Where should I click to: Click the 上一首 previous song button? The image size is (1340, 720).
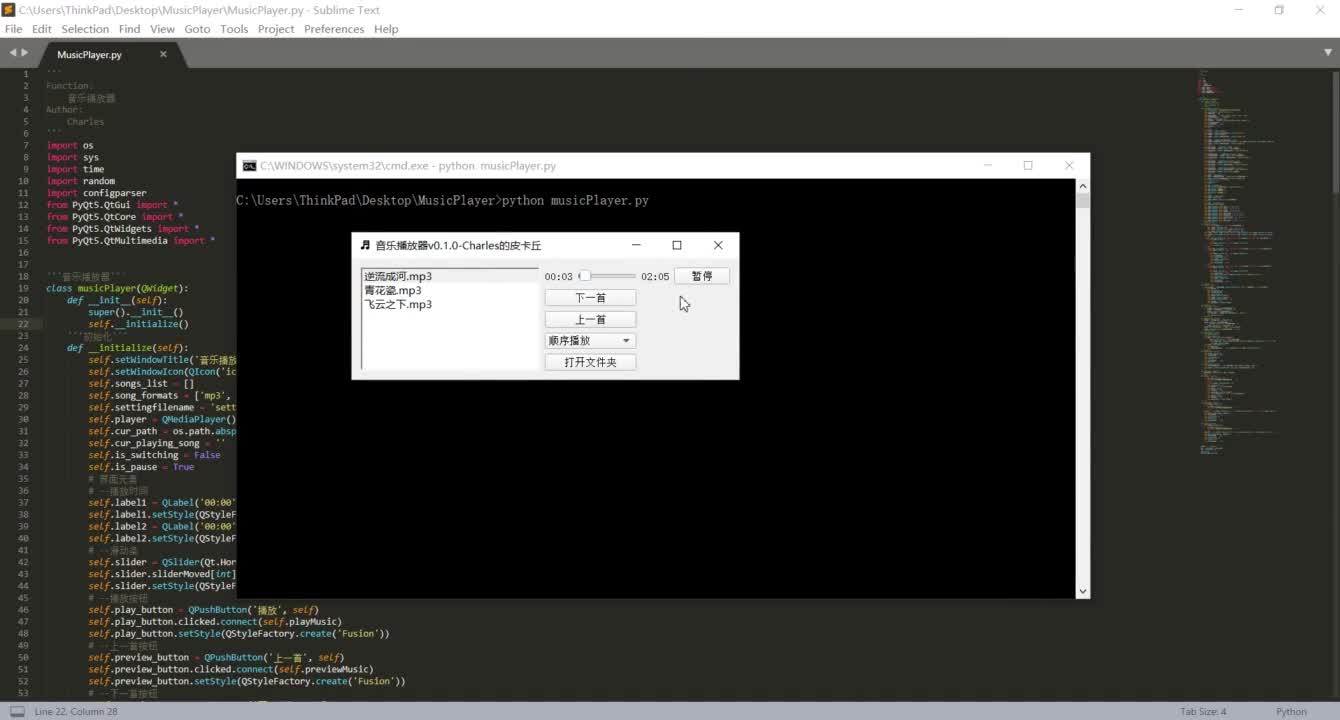click(590, 320)
